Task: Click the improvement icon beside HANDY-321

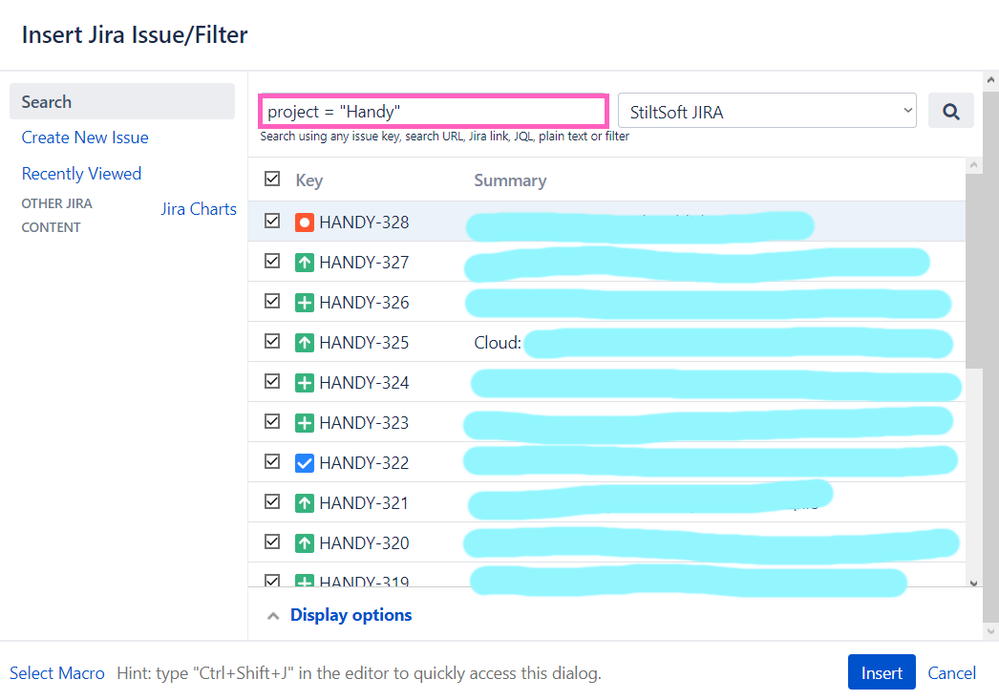Action: [305, 503]
